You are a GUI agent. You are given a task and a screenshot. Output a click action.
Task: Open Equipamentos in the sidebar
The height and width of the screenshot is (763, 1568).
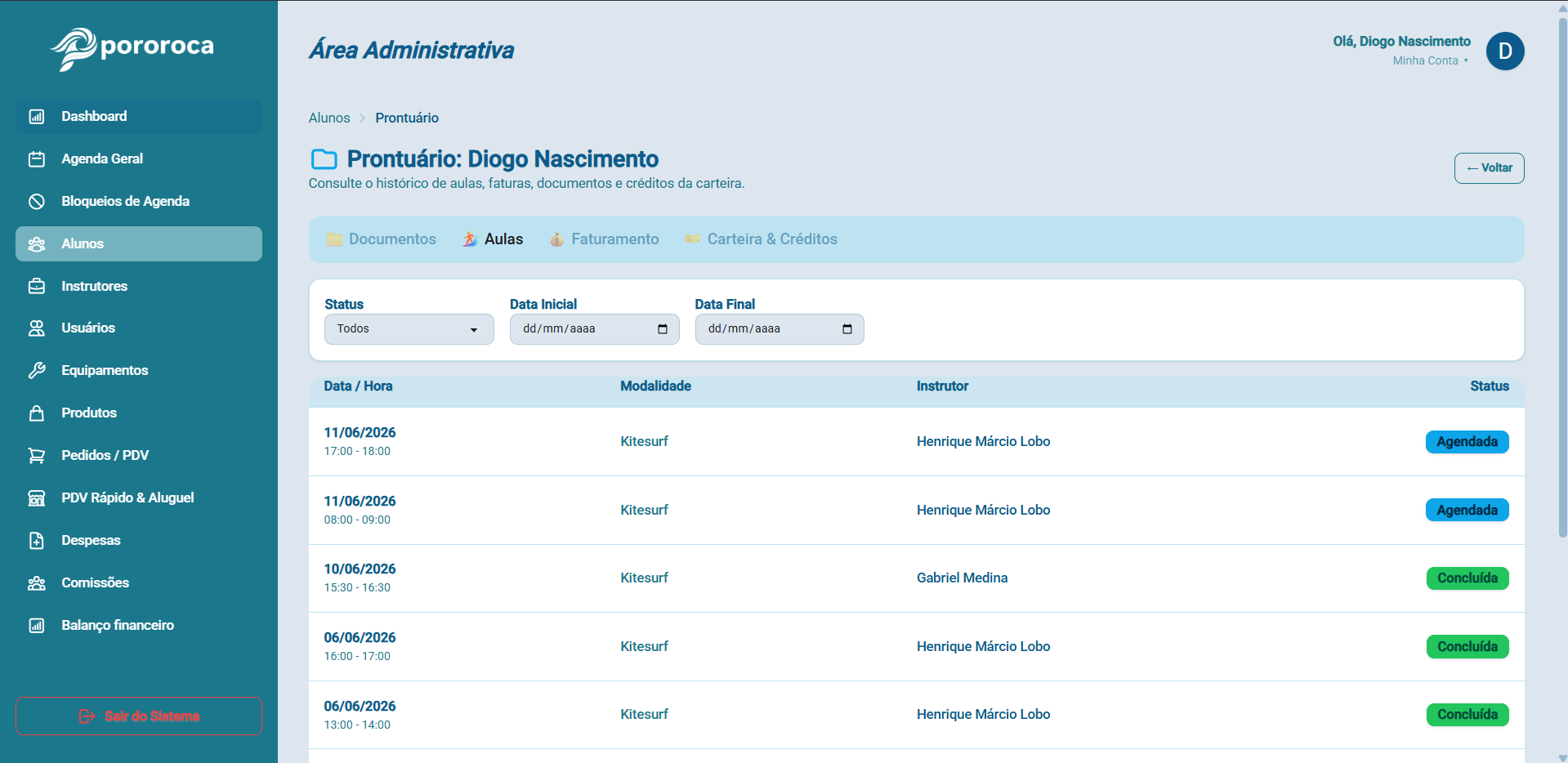click(x=139, y=371)
